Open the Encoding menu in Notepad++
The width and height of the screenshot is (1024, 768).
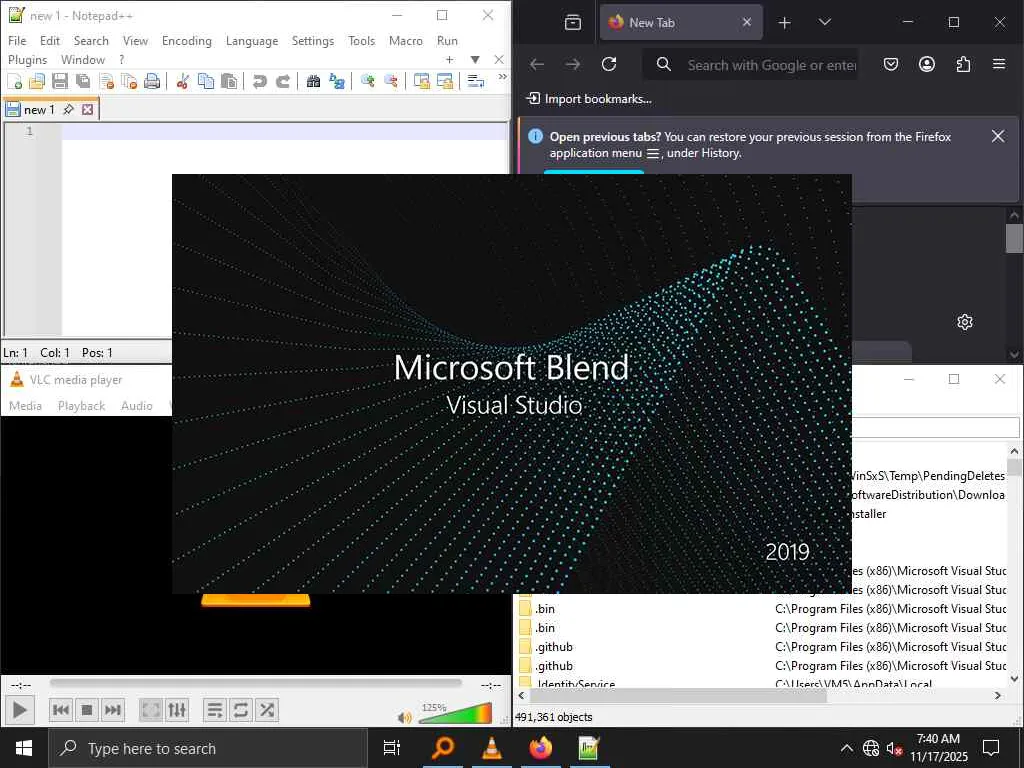pyautogui.click(x=187, y=40)
